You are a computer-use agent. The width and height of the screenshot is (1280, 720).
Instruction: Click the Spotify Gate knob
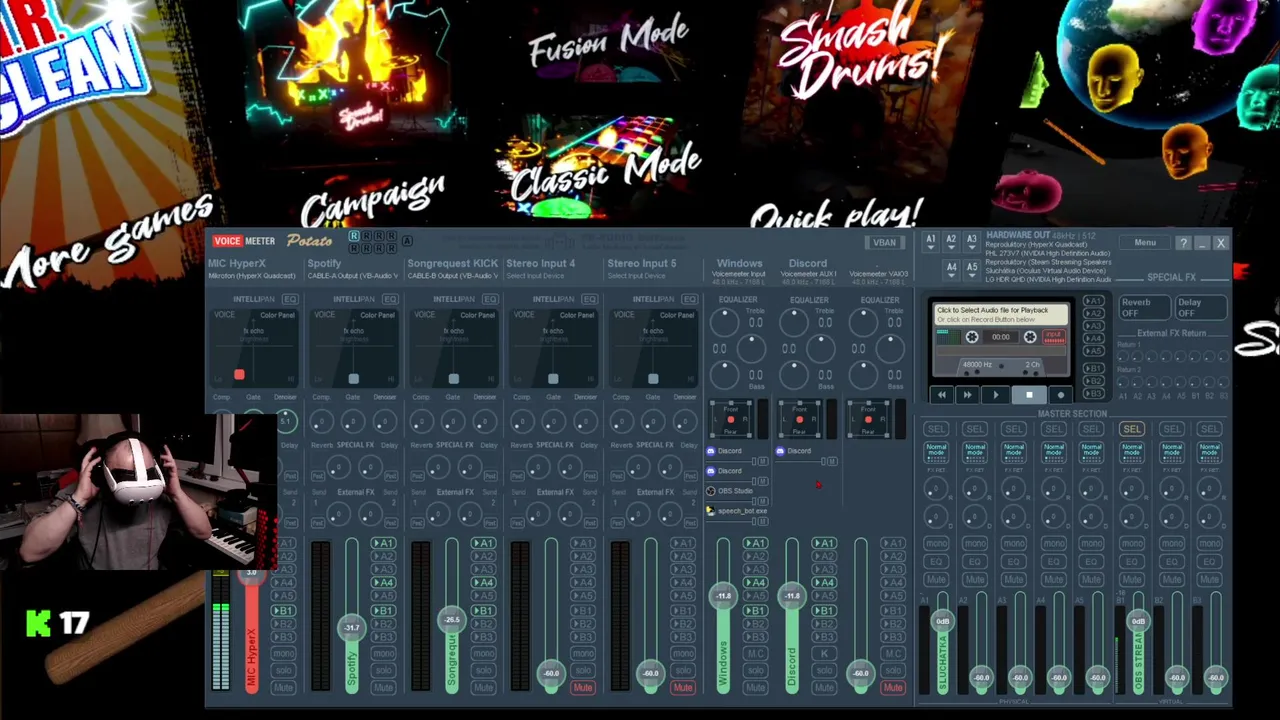pos(352,421)
